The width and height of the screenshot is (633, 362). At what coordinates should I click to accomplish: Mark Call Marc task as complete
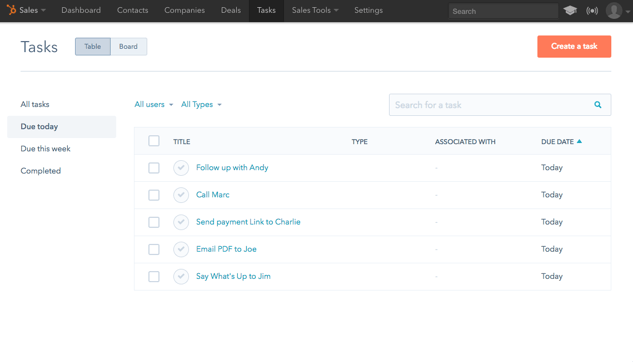point(181,195)
